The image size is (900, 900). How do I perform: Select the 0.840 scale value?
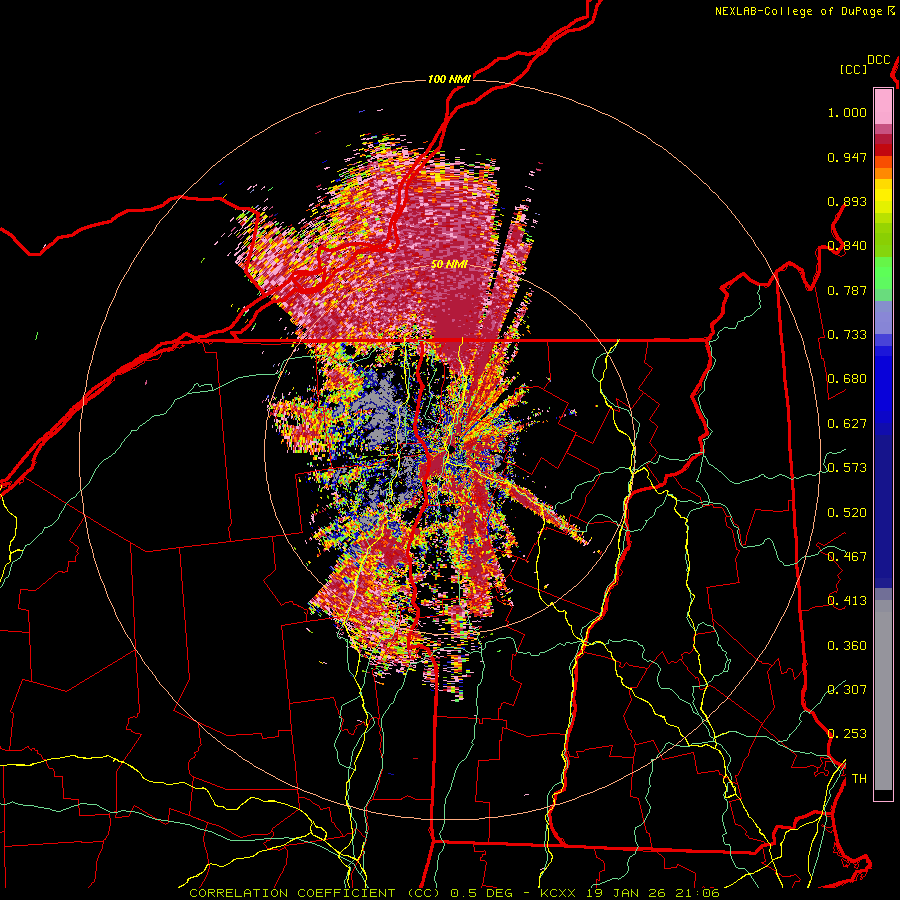click(847, 246)
